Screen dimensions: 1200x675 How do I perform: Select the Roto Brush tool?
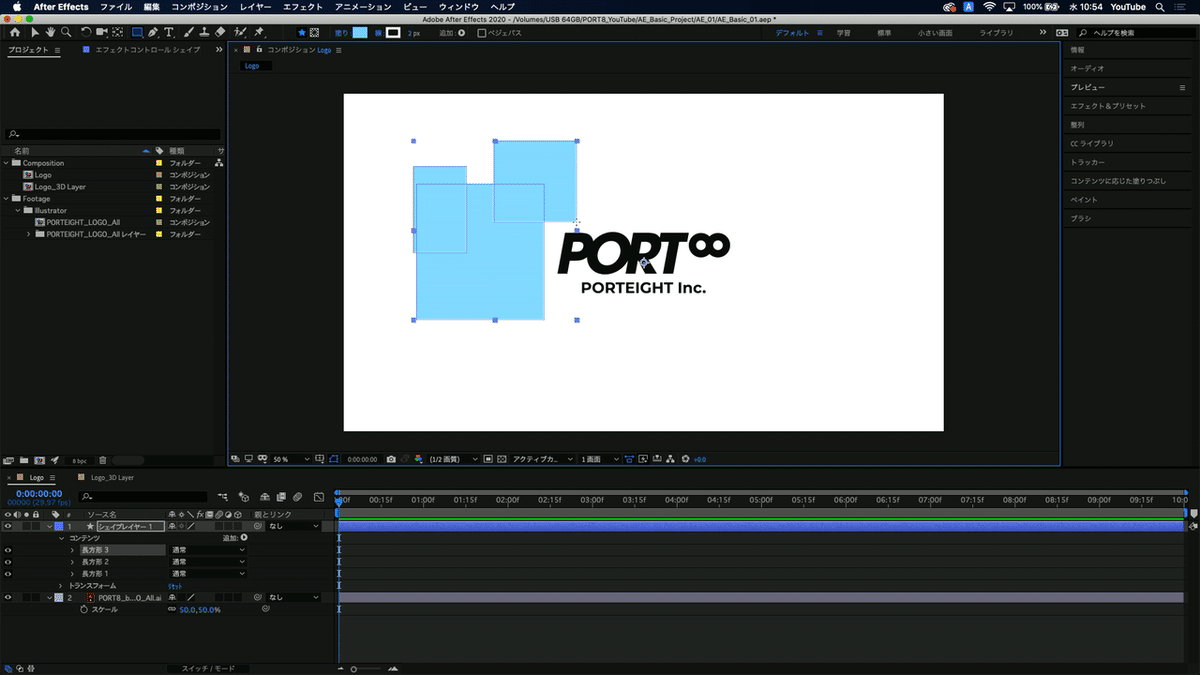(241, 32)
